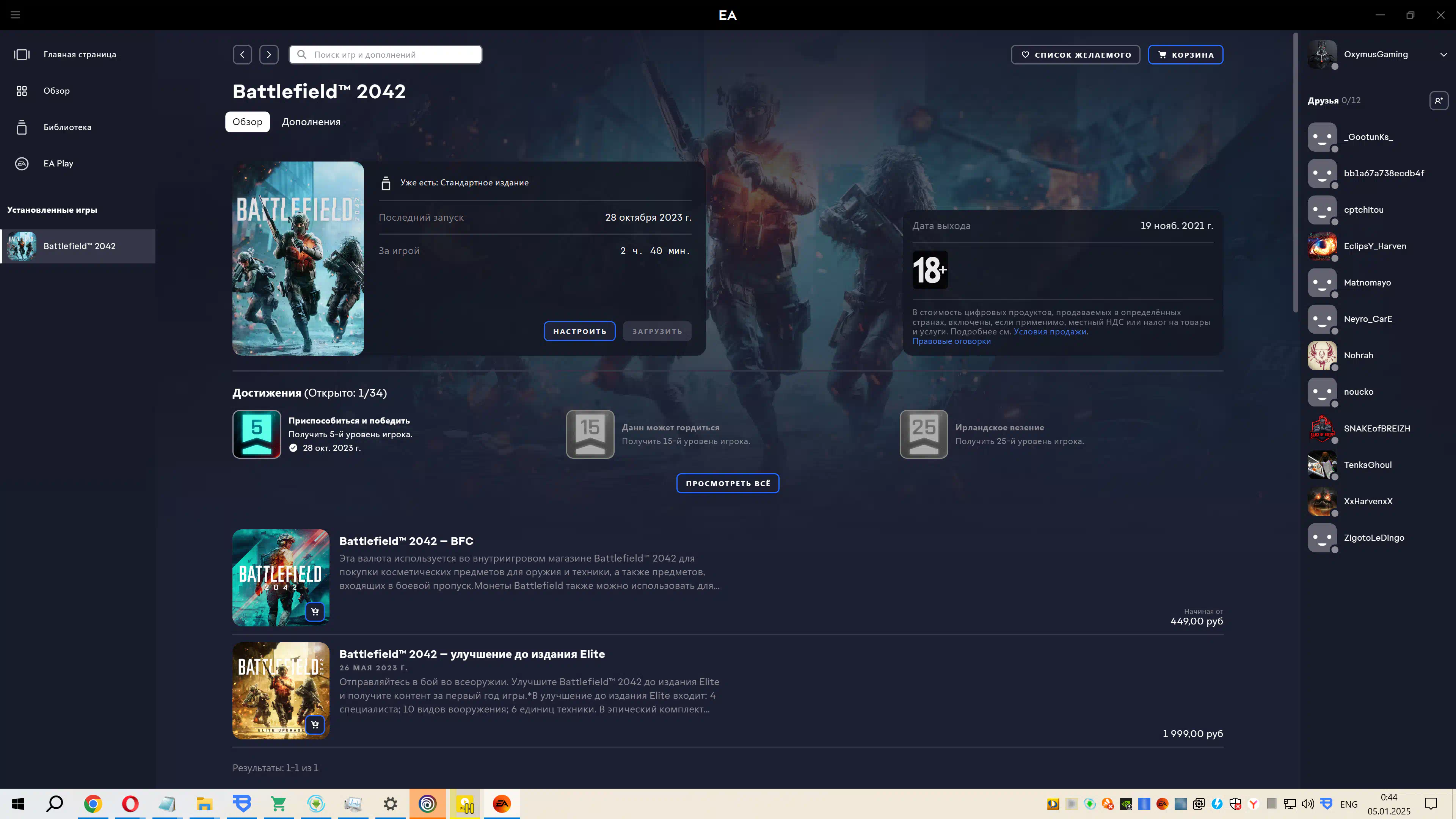Viewport: 1456px width, 819px height.
Task: Click the level 15 achievement badge
Action: pos(590,434)
